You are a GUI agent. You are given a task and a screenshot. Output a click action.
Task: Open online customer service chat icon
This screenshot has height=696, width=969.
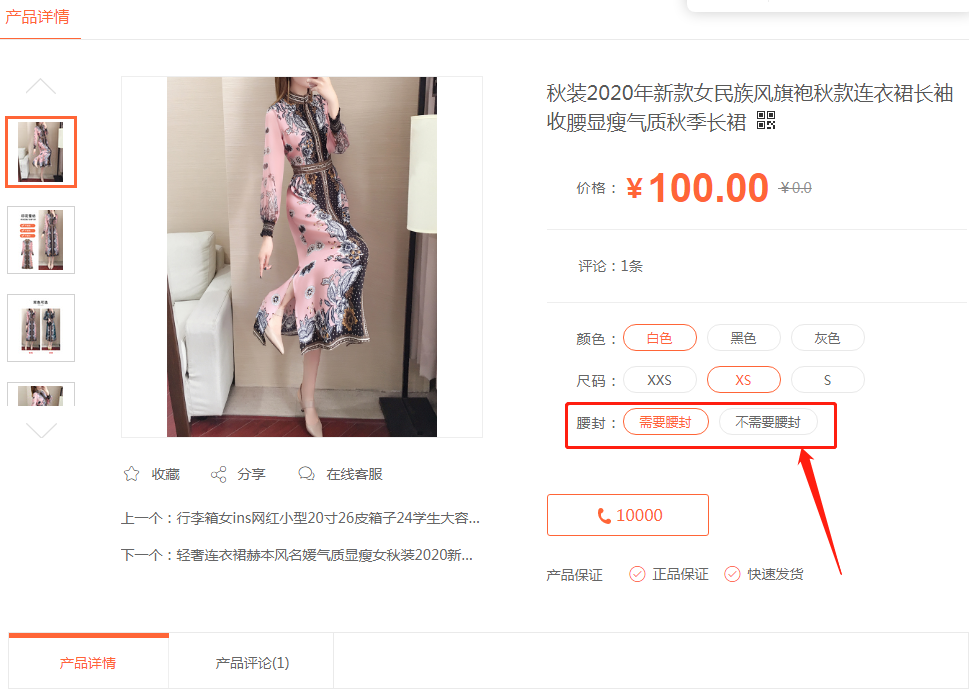tap(307, 474)
